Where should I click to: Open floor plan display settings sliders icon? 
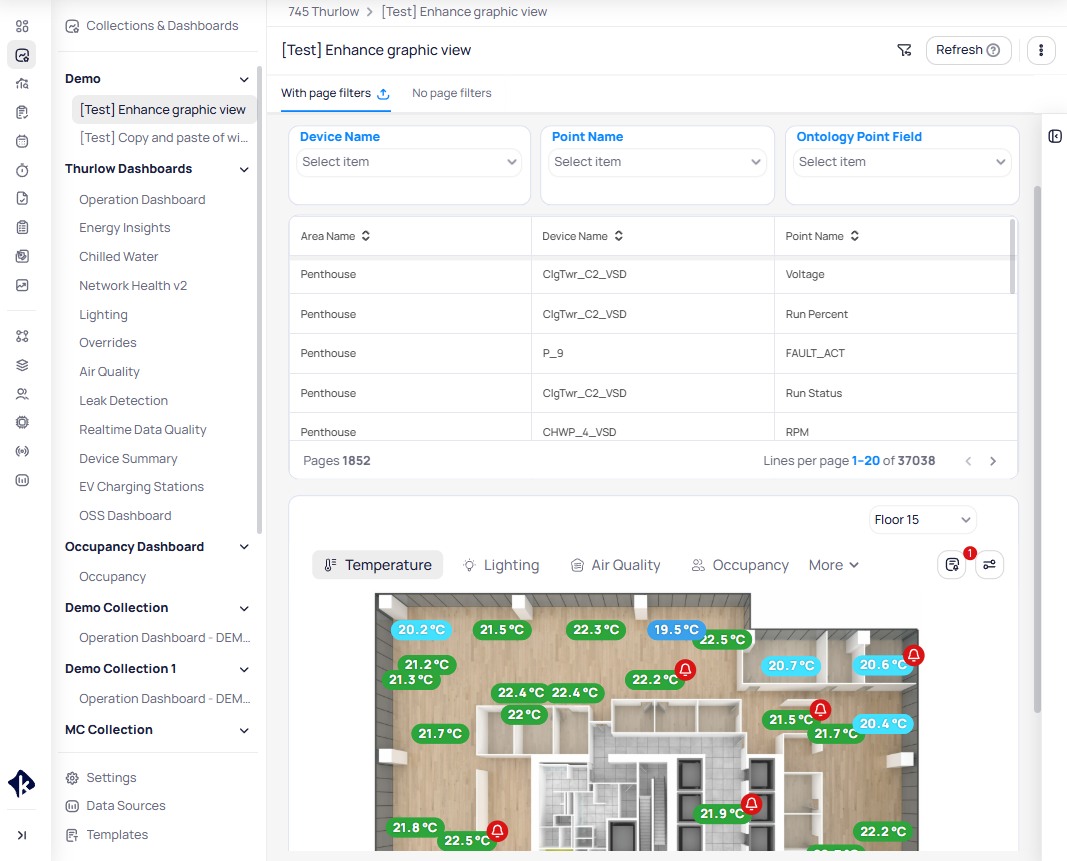(989, 565)
